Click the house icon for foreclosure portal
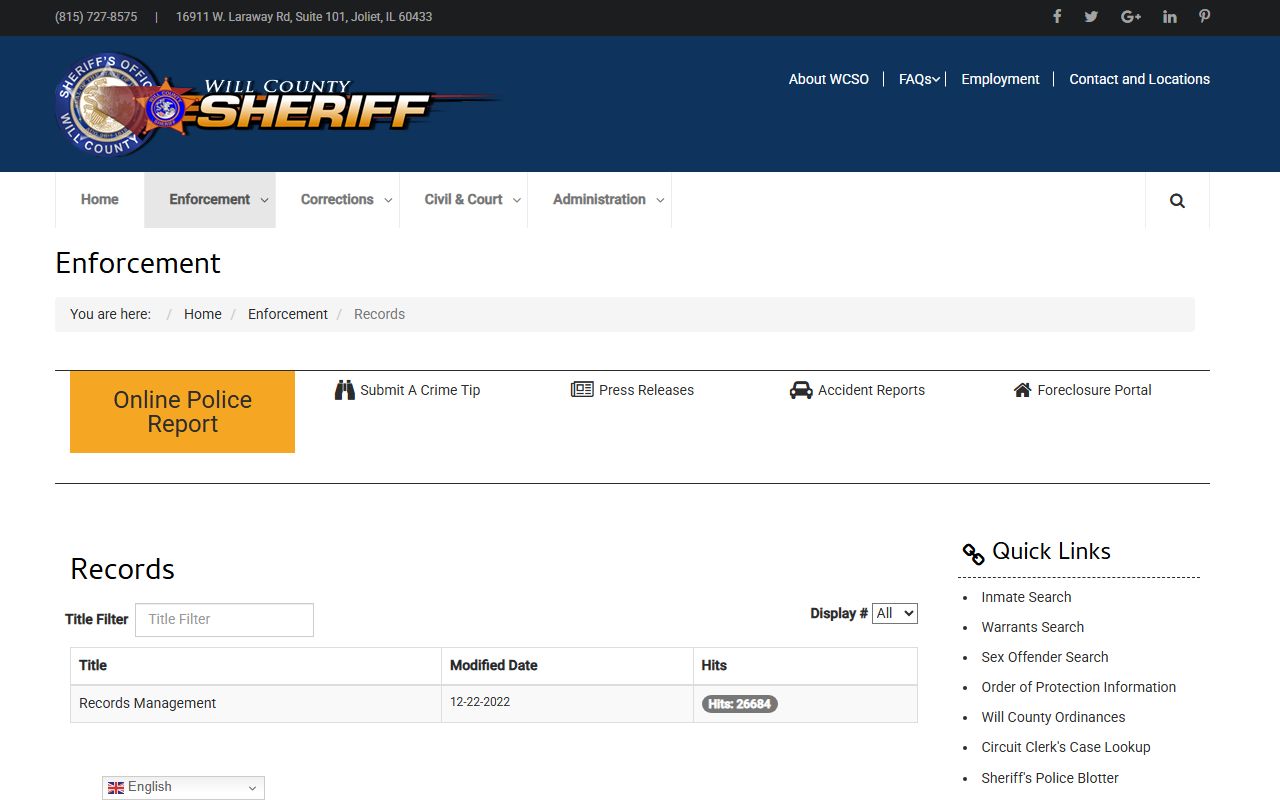This screenshot has width=1280, height=800. point(1022,390)
